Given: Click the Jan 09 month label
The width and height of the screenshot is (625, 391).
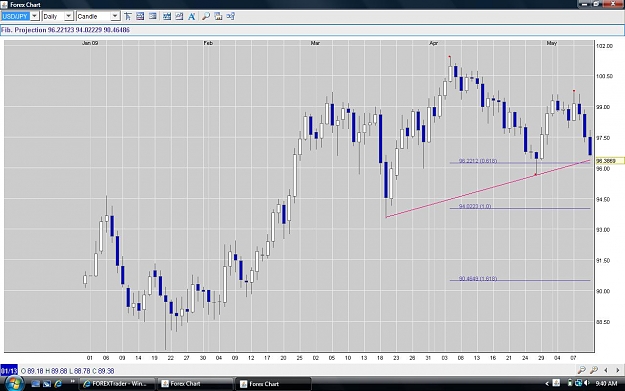Looking at the screenshot, I should [x=90, y=43].
